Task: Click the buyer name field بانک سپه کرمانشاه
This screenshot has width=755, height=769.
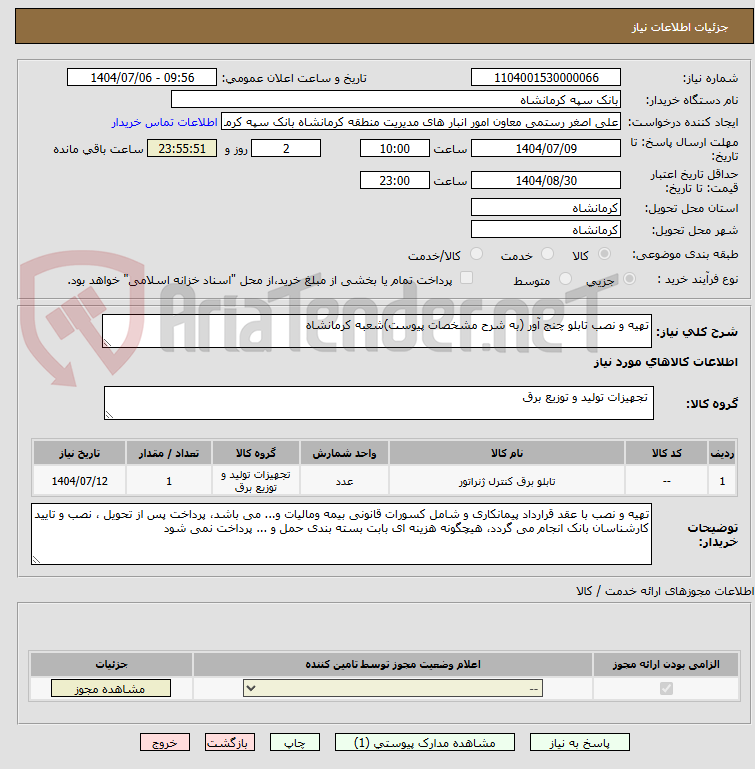Action: (x=395, y=100)
